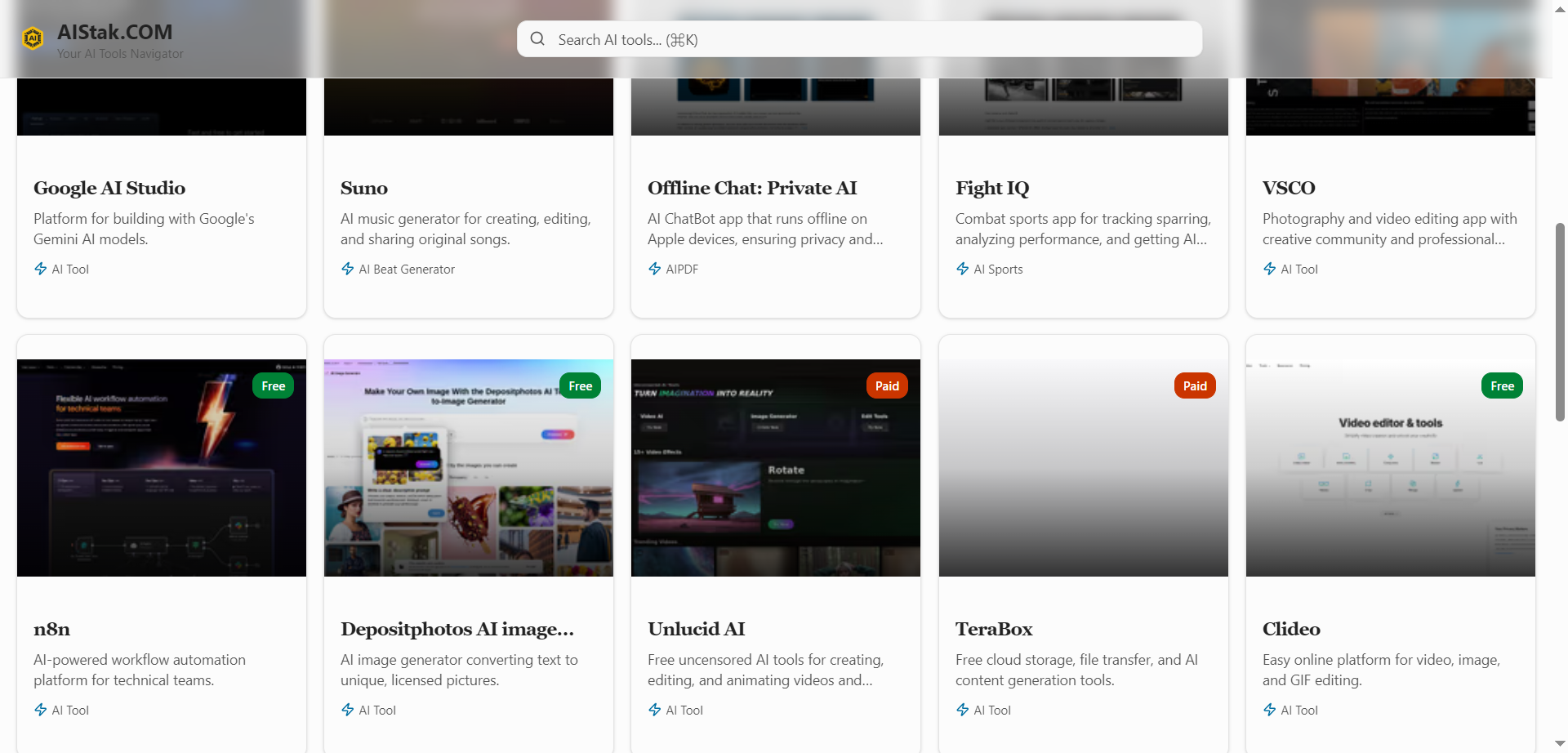1568x753 pixels.
Task: Click the lightning icon beside AIPDF
Action: pos(655,269)
